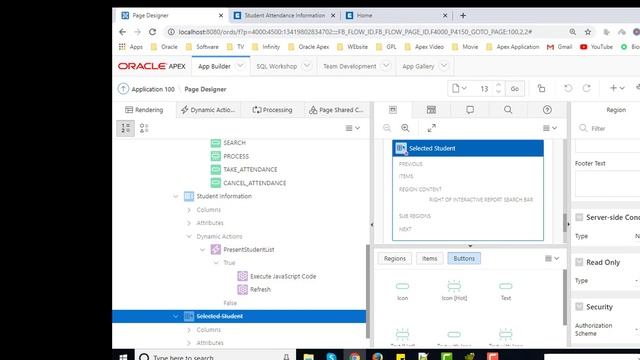Open the Page Search tab icon
The height and width of the screenshot is (360, 640).
pyautogui.click(x=508, y=110)
